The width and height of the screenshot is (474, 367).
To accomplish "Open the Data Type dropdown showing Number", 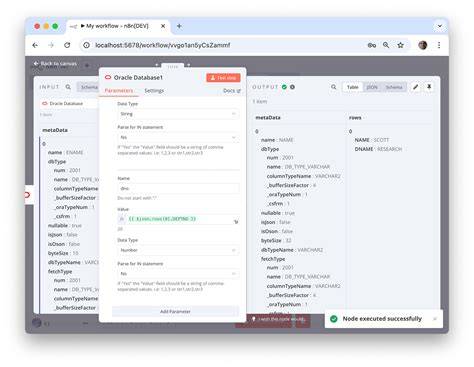I will (178, 250).
